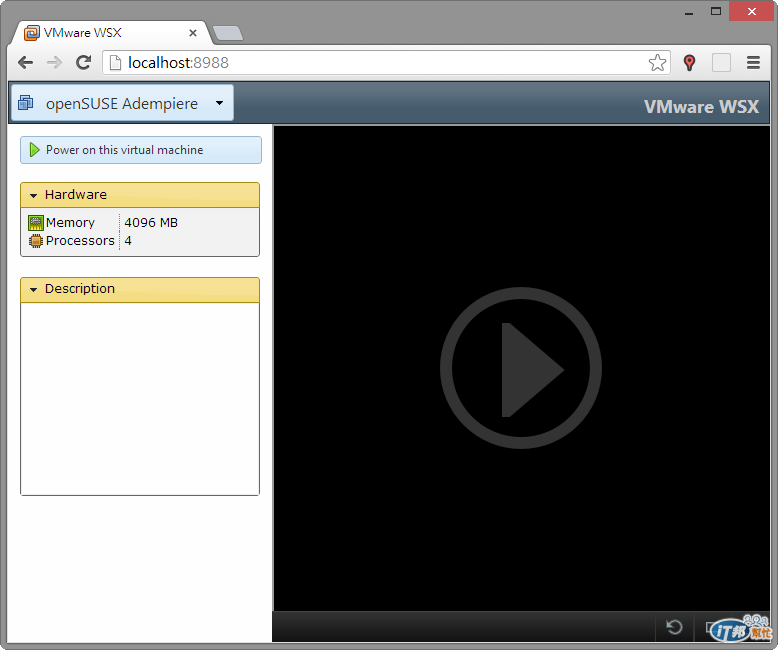Close the VMware WSX tab
The image size is (778, 650).
(193, 33)
